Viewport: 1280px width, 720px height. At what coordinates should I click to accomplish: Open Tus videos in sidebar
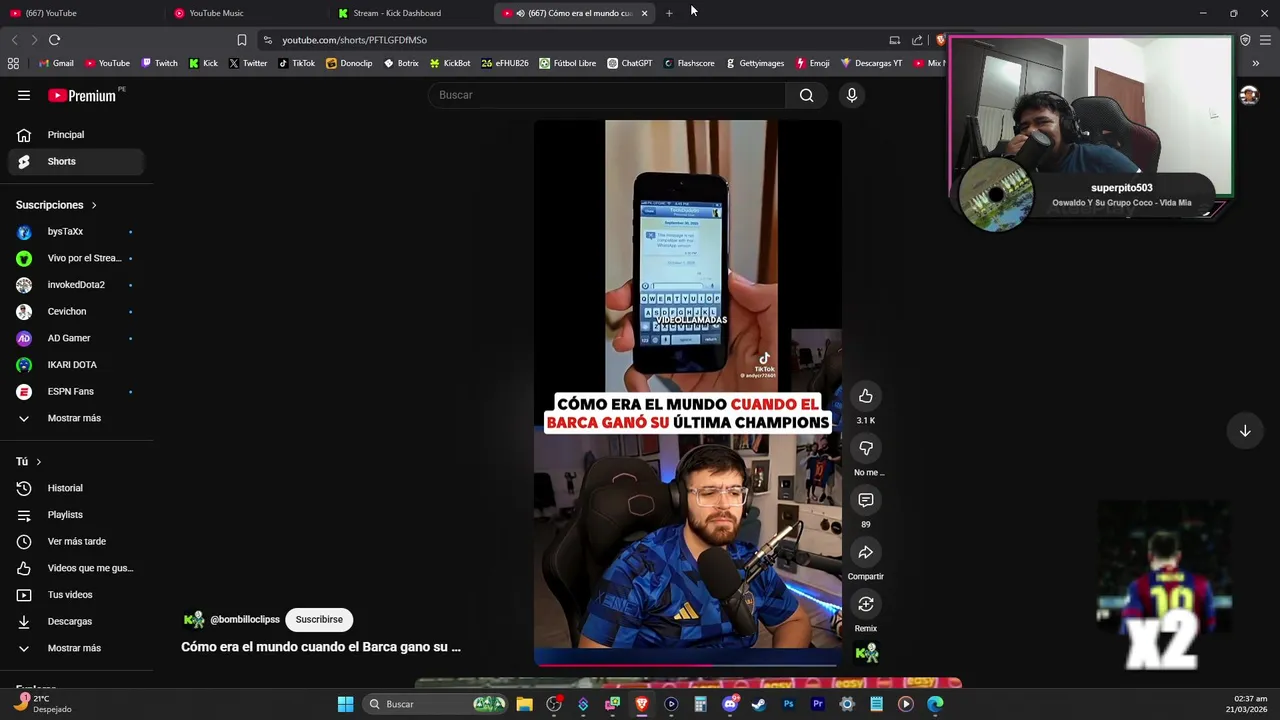coord(76,595)
